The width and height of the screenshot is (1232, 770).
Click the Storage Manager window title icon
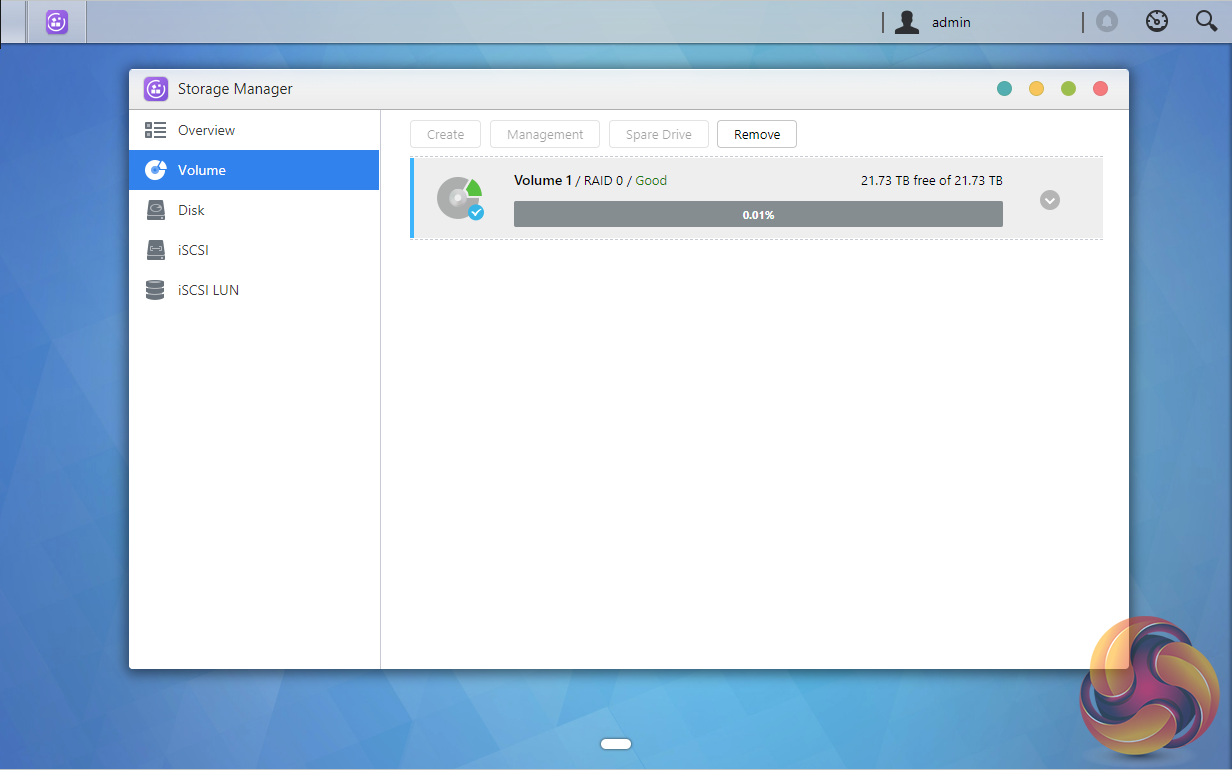pos(155,89)
